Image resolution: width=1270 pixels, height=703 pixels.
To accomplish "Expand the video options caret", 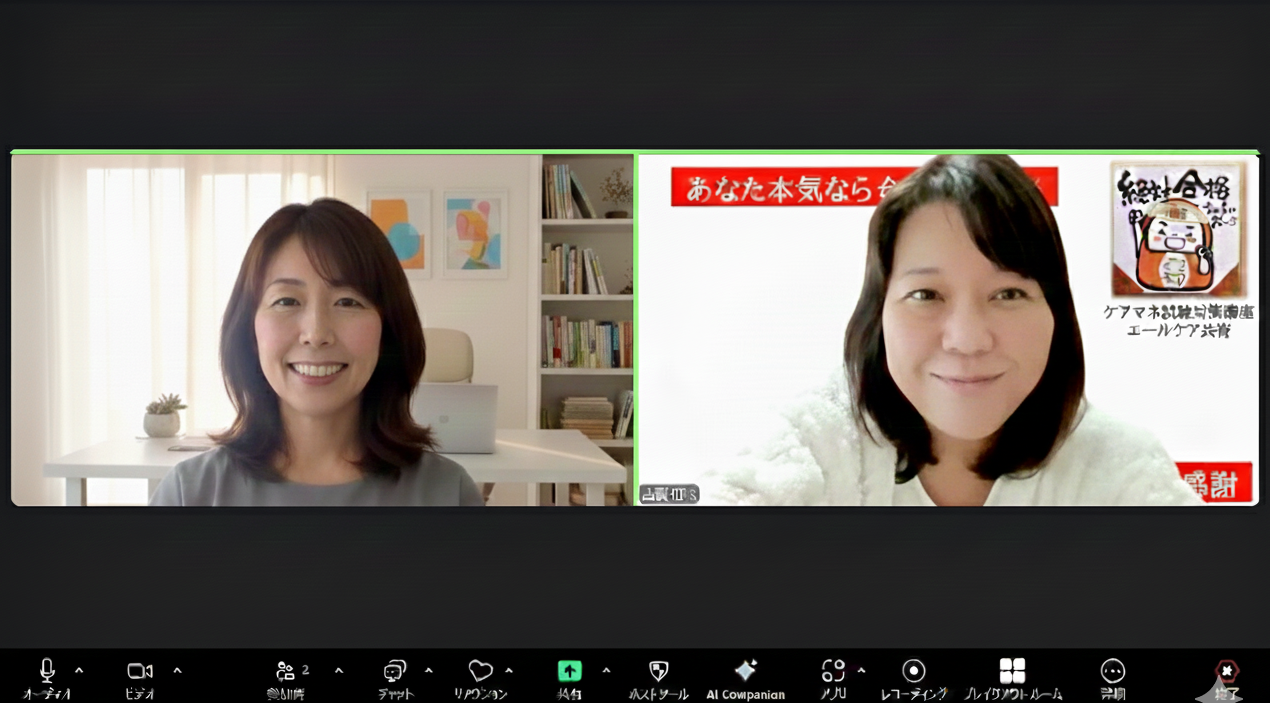I will pos(177,670).
